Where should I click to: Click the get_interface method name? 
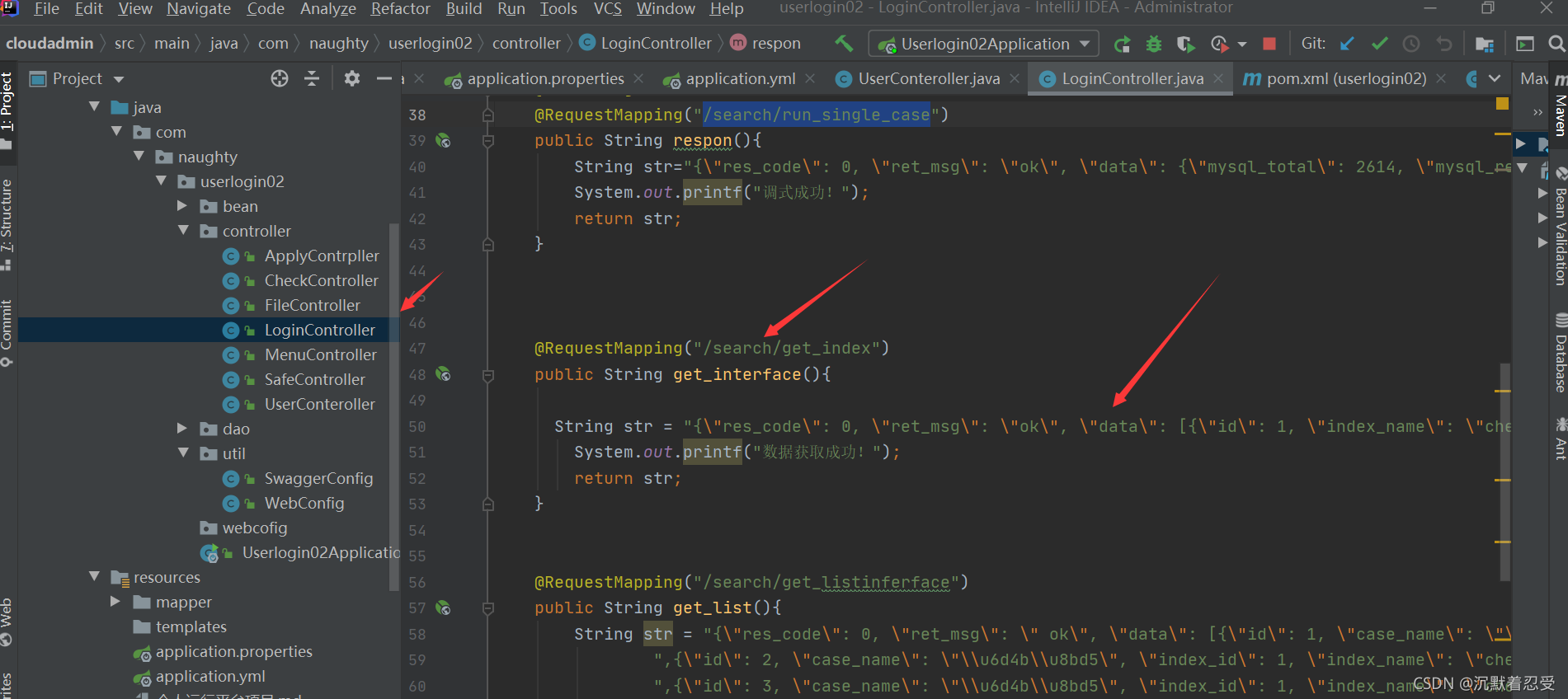[x=737, y=375]
